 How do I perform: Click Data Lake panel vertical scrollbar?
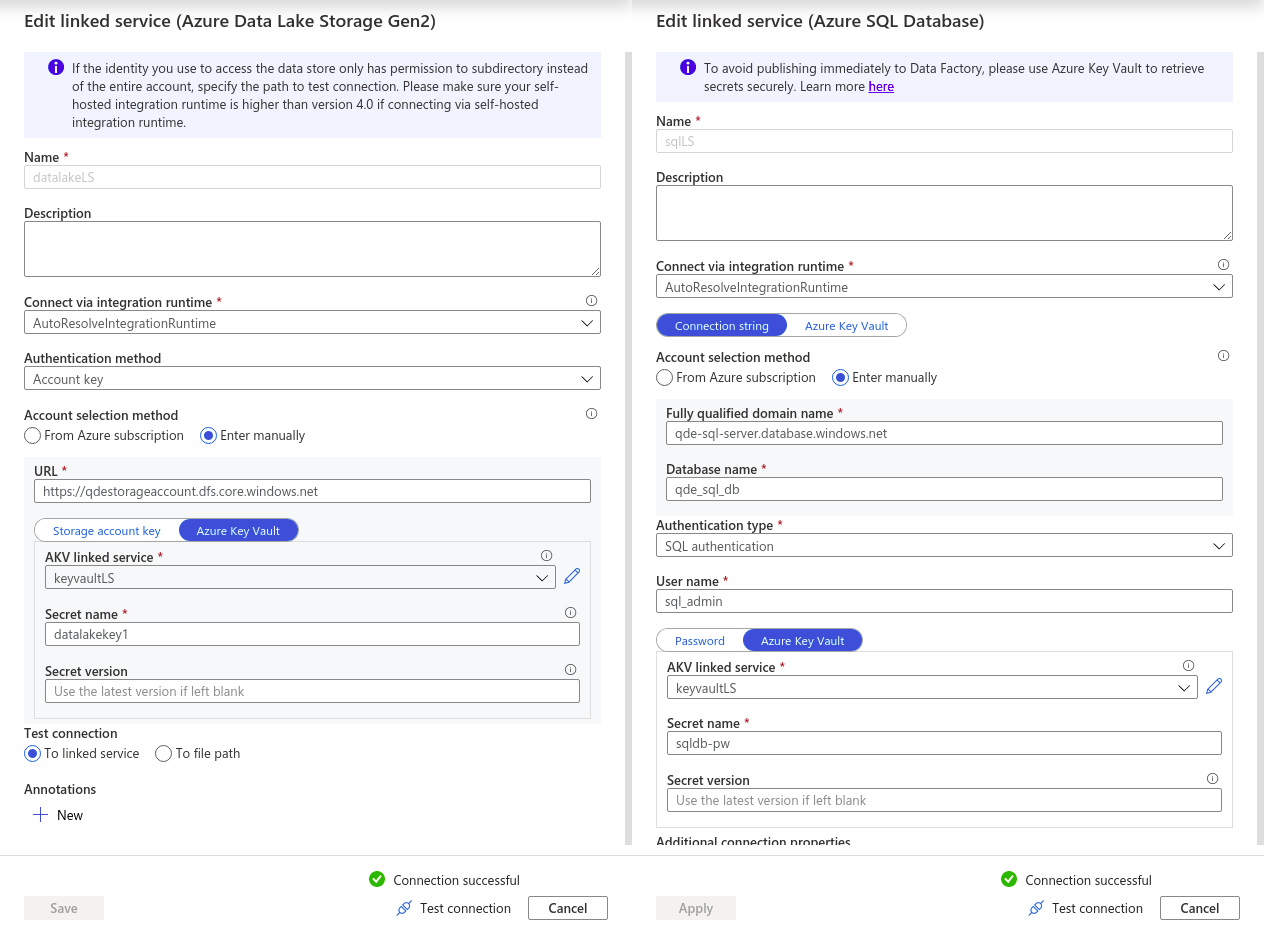627,448
